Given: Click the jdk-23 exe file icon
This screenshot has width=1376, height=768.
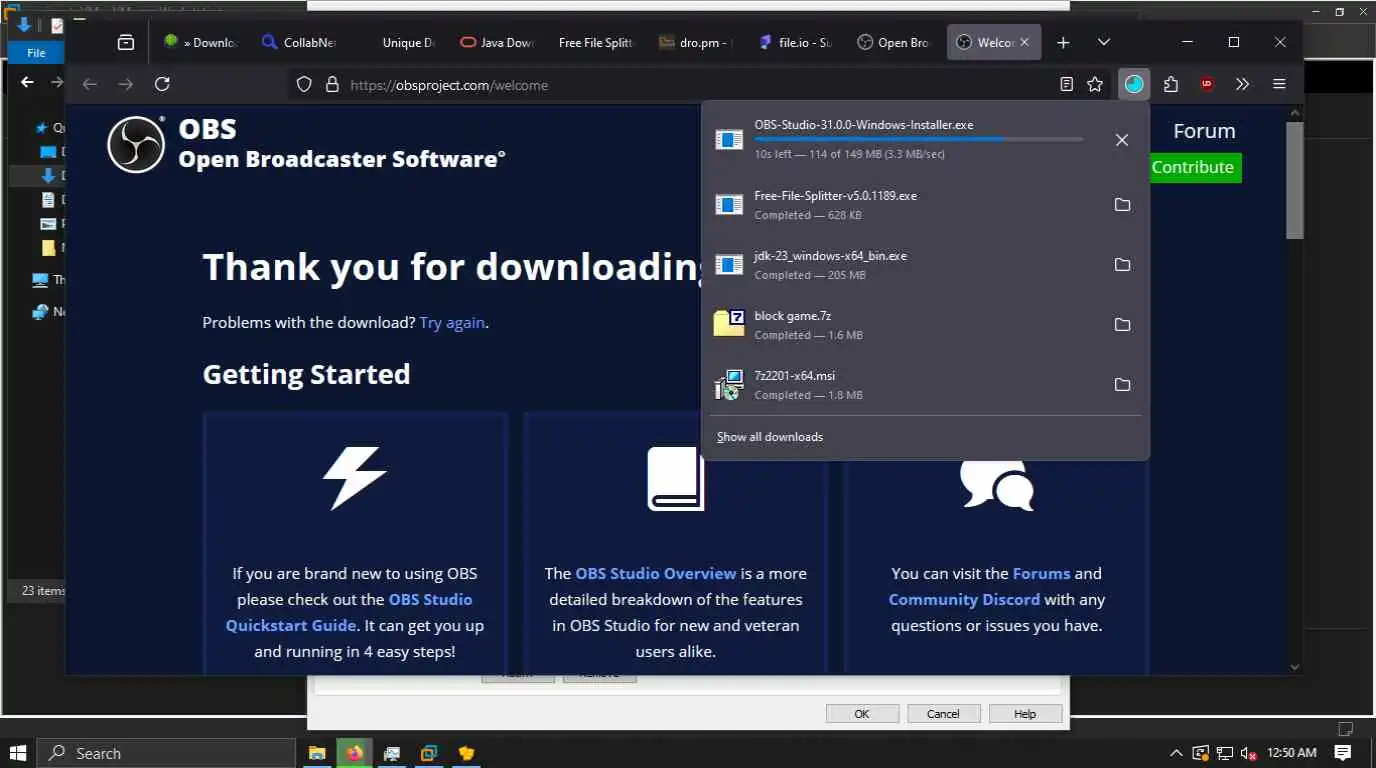Looking at the screenshot, I should pos(729,265).
